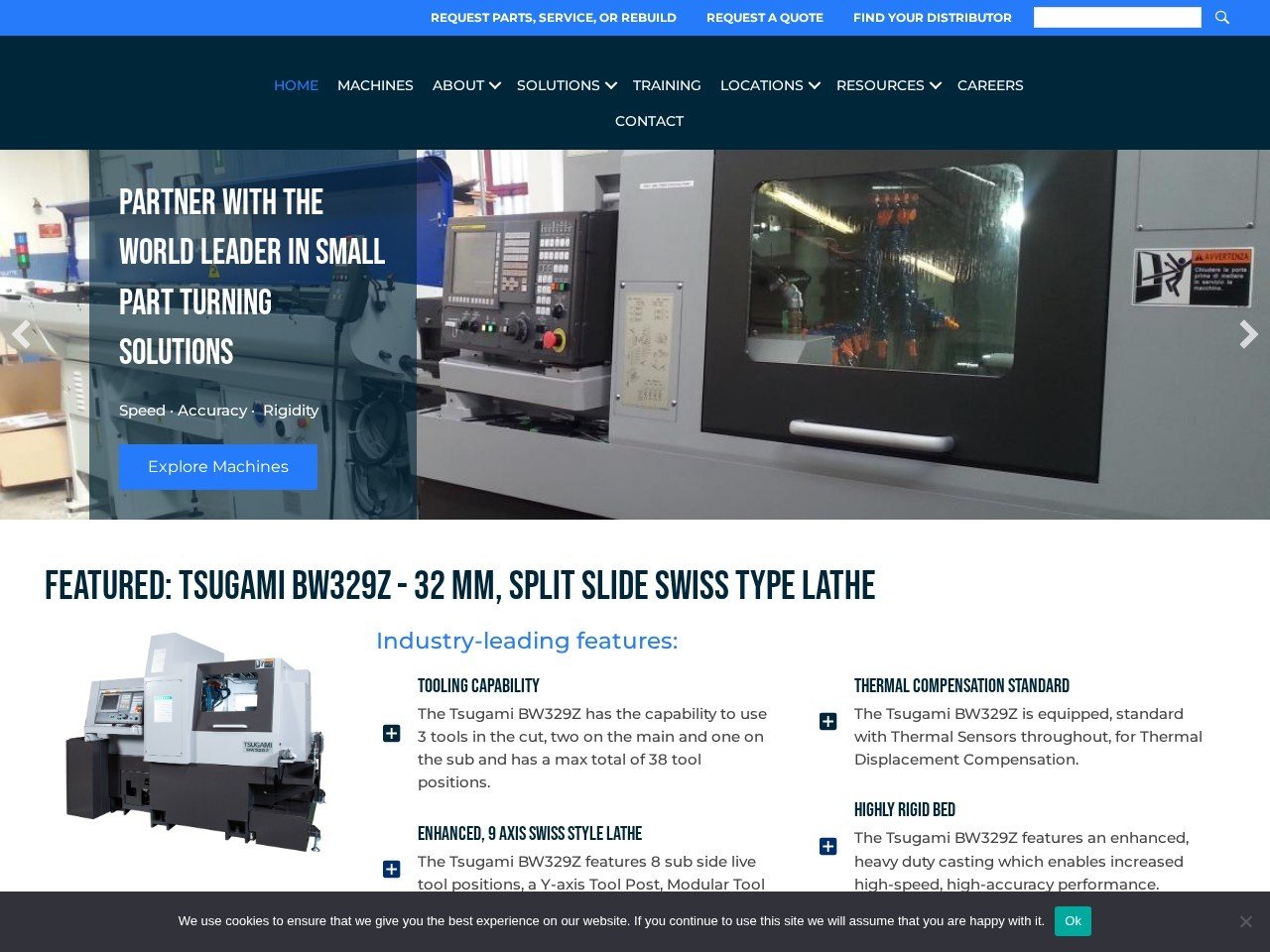The width and height of the screenshot is (1270, 952).
Task: Open the TRAINING page from navigation
Action: pyautogui.click(x=666, y=85)
